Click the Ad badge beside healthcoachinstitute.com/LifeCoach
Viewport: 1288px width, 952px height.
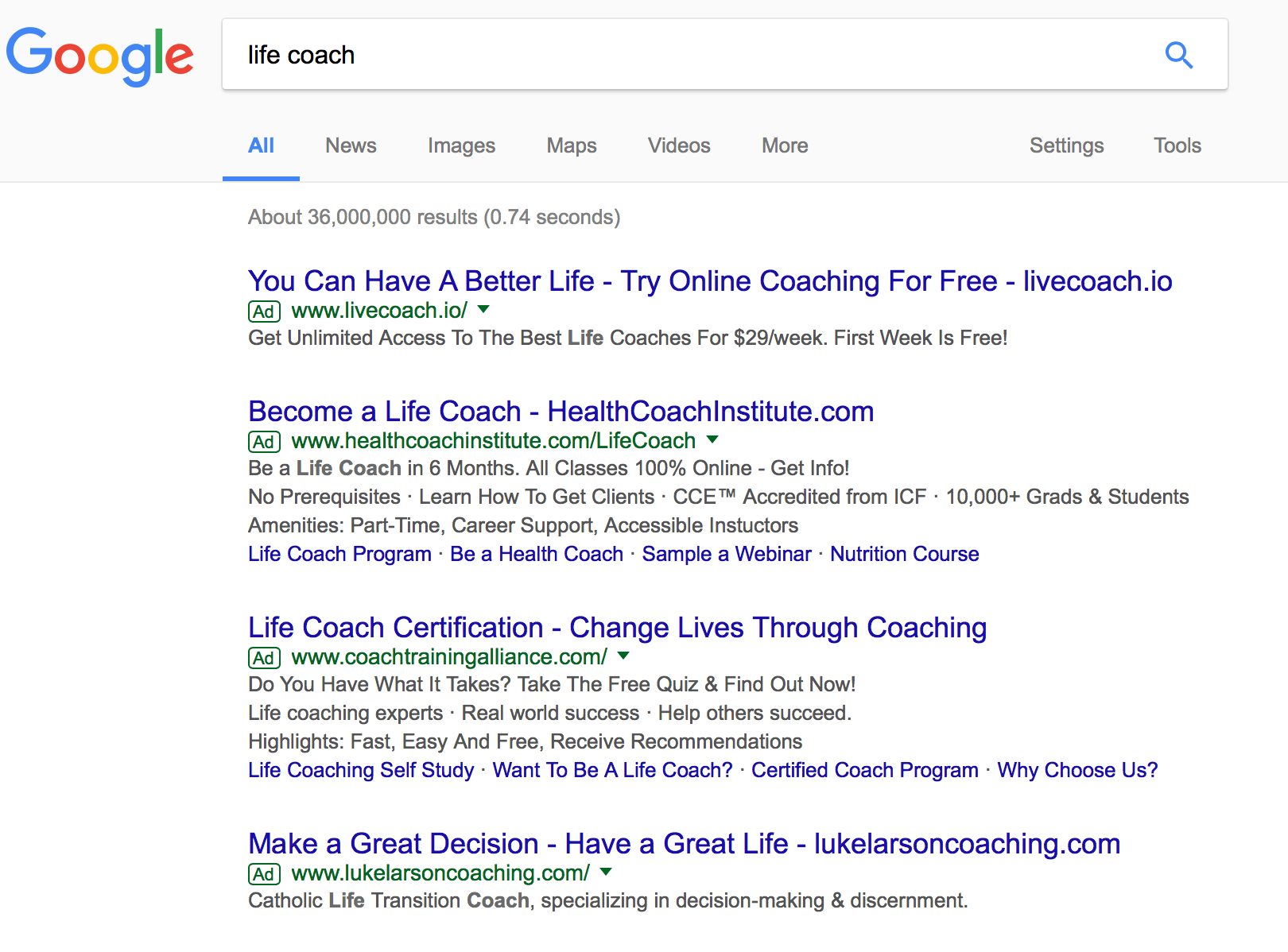click(264, 442)
